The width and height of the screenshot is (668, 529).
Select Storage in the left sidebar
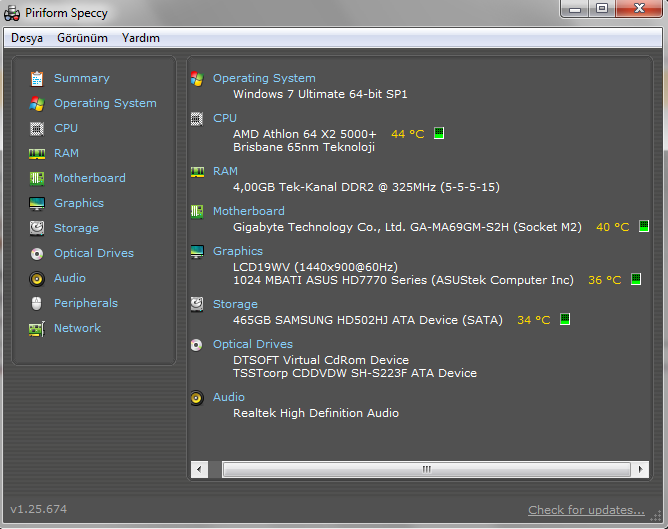(x=76, y=228)
